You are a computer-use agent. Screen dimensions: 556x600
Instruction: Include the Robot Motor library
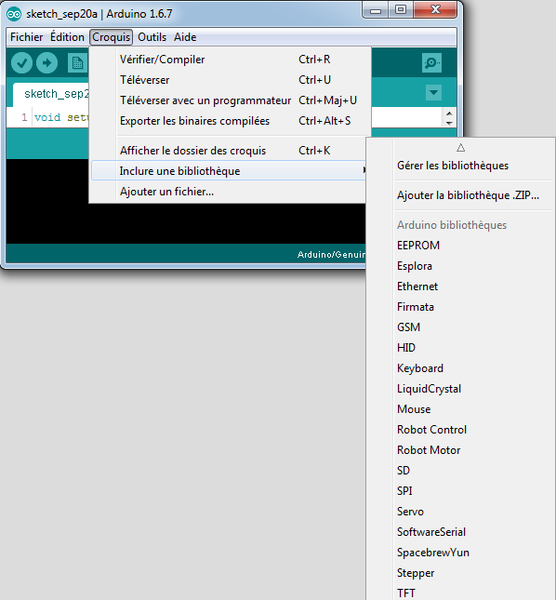click(x=461, y=450)
